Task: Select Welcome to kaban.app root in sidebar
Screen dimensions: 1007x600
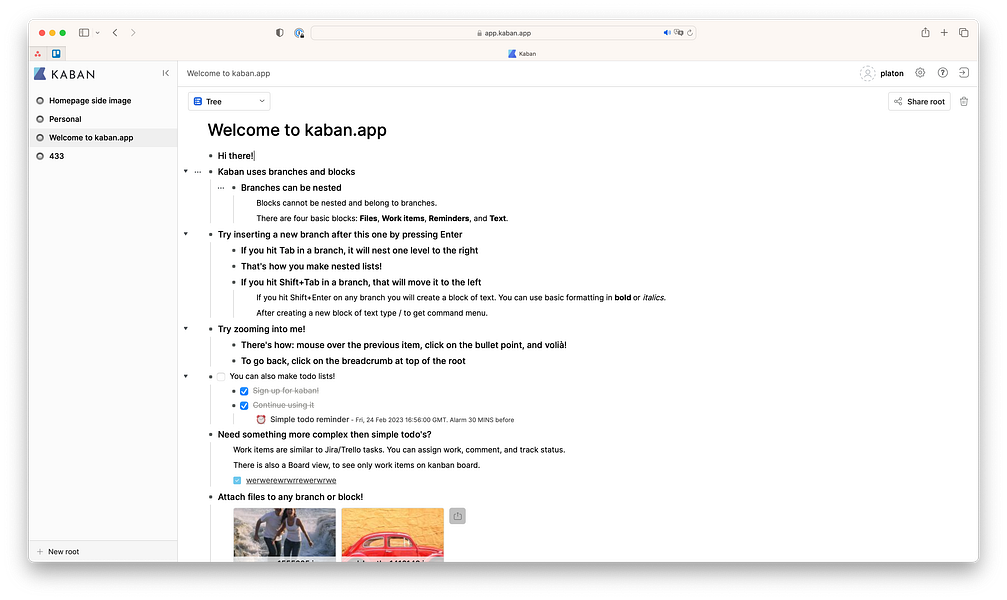Action: (x=103, y=137)
